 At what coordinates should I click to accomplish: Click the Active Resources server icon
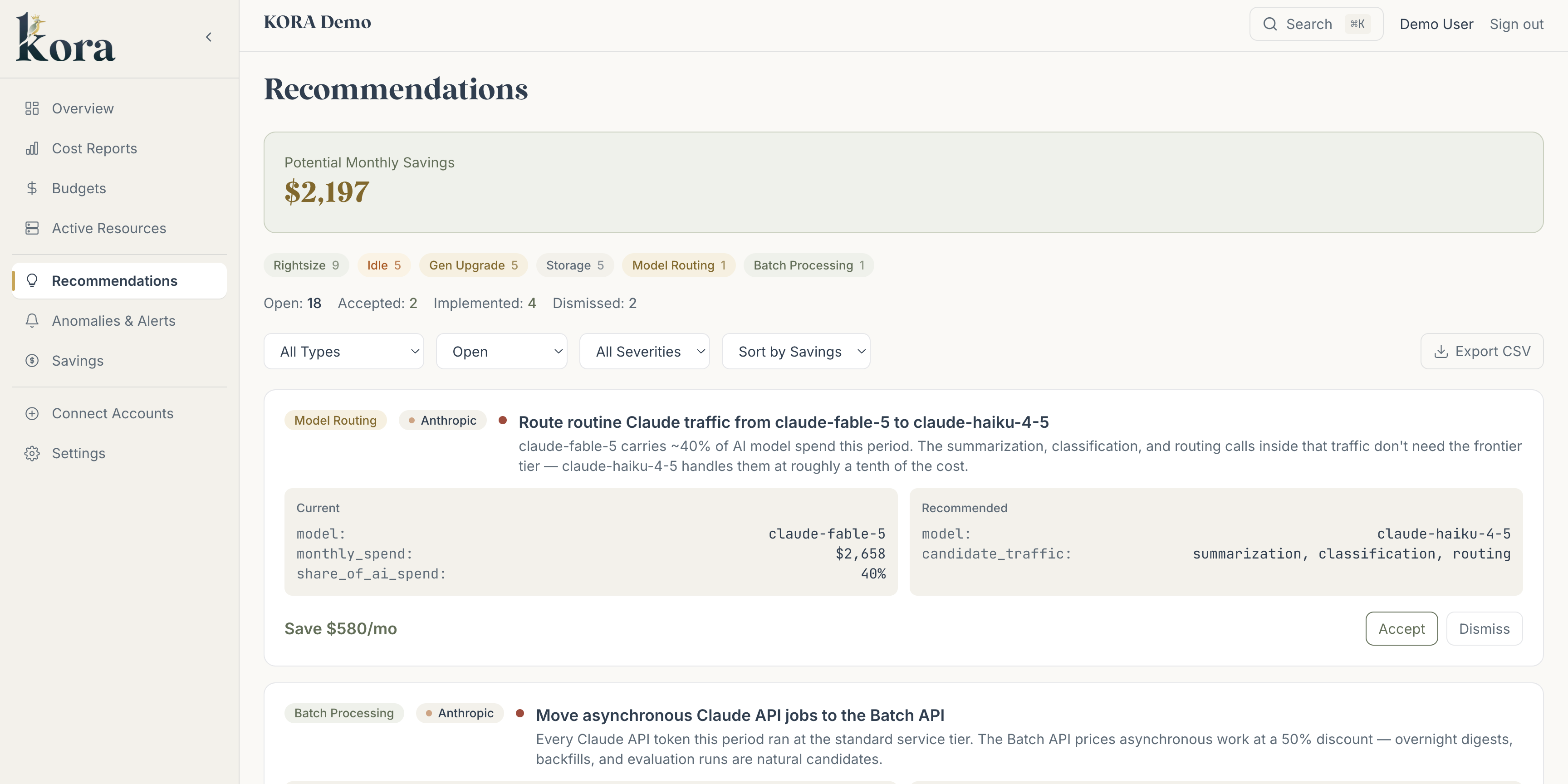(x=32, y=228)
